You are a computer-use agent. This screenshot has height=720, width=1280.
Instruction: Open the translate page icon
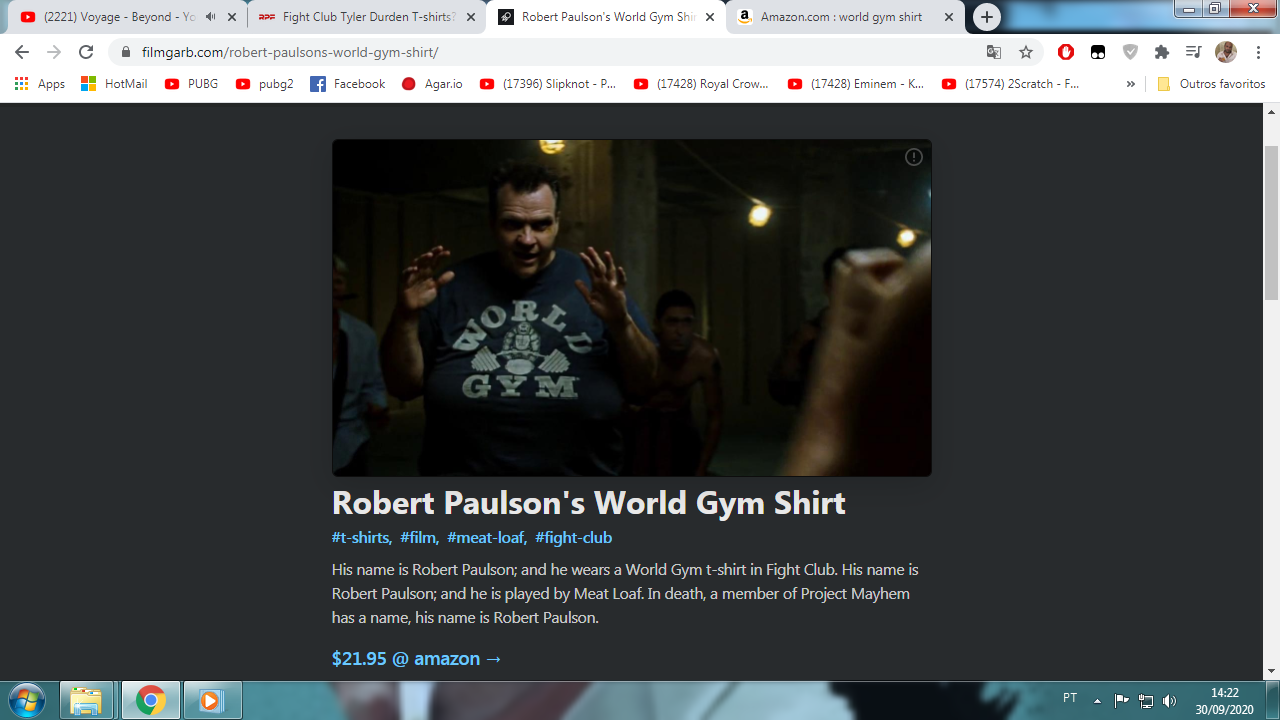click(x=994, y=52)
